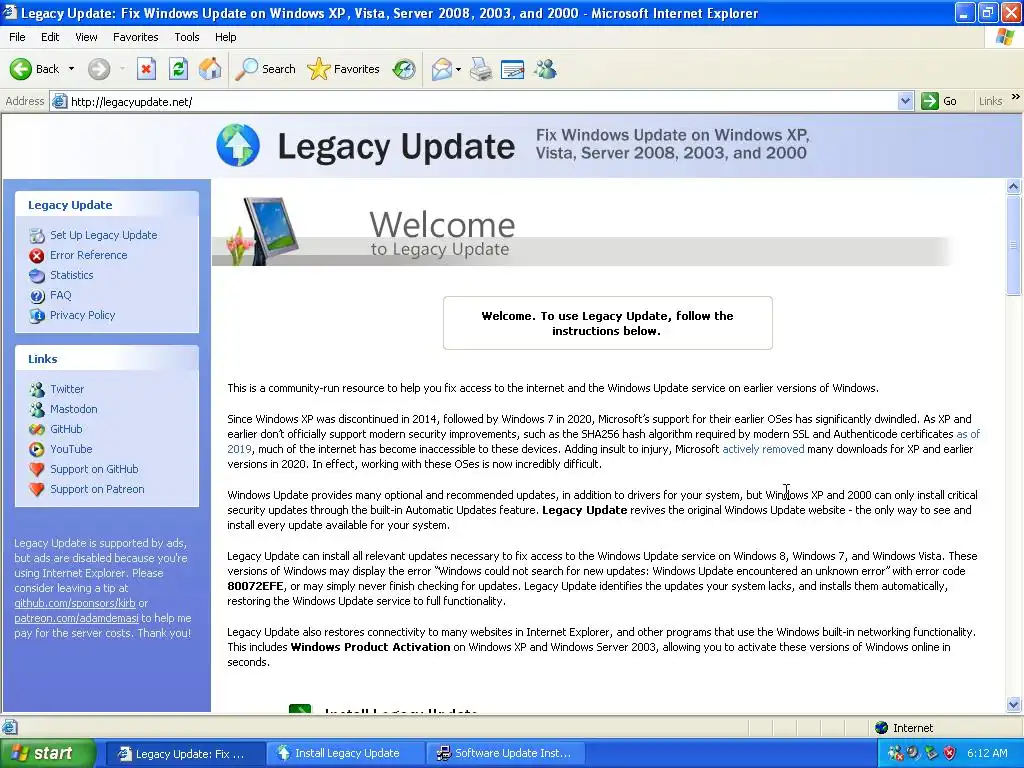The width and height of the screenshot is (1024, 768).
Task: Open the Help menu
Action: [x=225, y=37]
